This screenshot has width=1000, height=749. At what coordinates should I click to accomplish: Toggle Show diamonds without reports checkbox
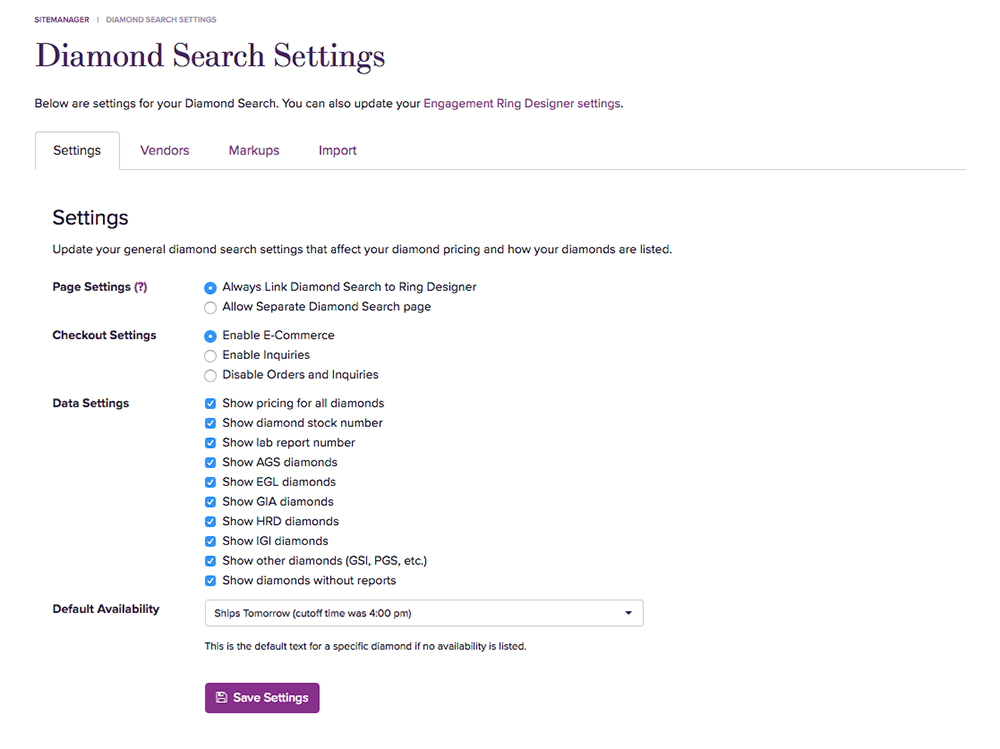click(x=210, y=581)
